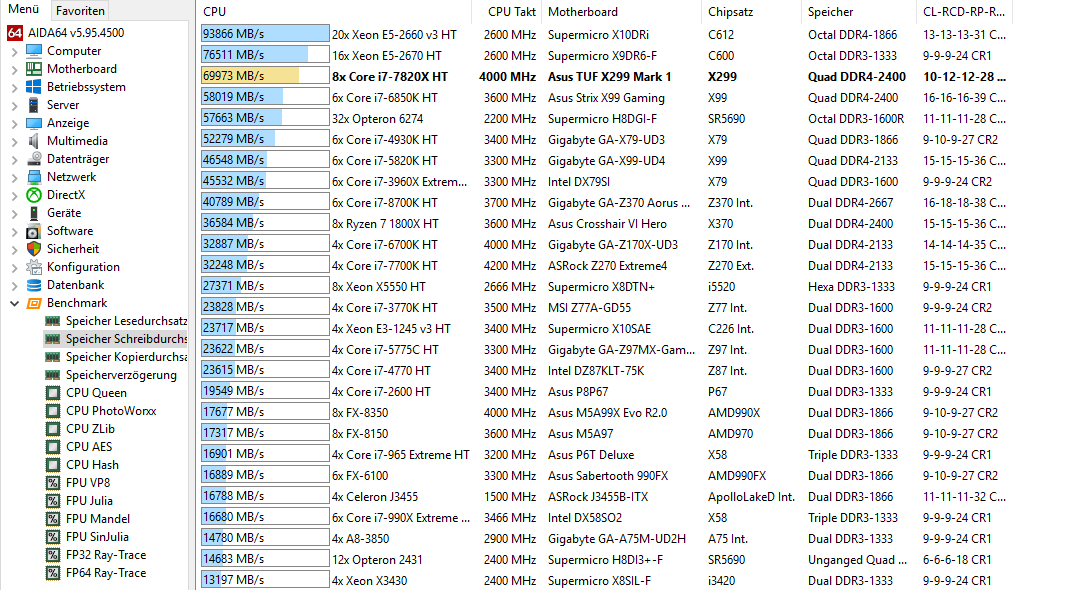This screenshot has width=1092, height=590.
Task: Expand the Server tree node
Action: pyautogui.click(x=15, y=106)
